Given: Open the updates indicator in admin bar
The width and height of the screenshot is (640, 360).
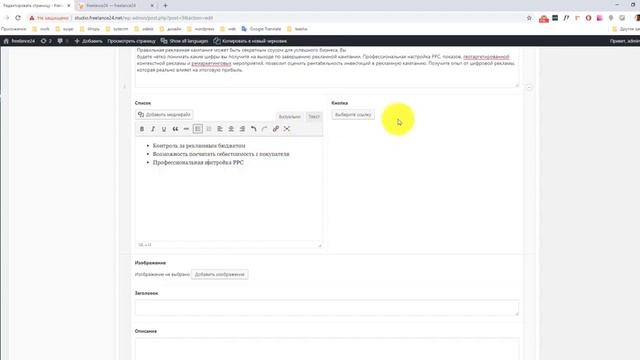Looking at the screenshot, I should 46,41.
